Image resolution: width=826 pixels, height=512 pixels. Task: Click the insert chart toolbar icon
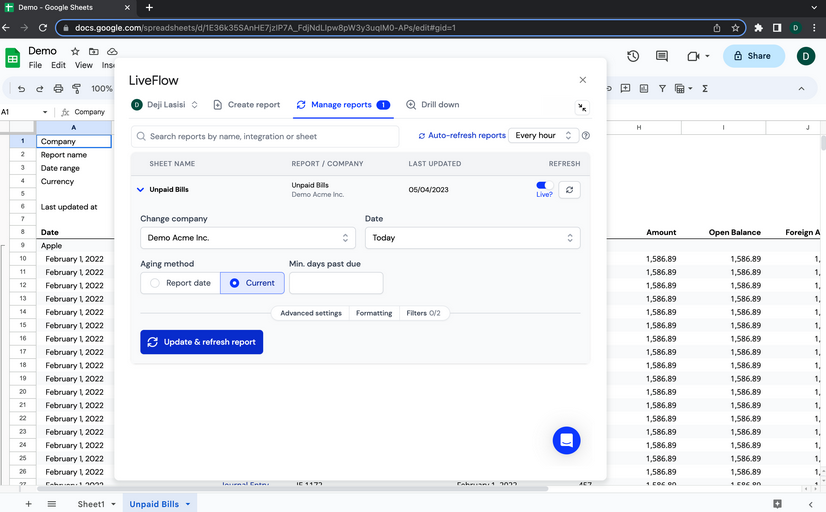click(644, 88)
